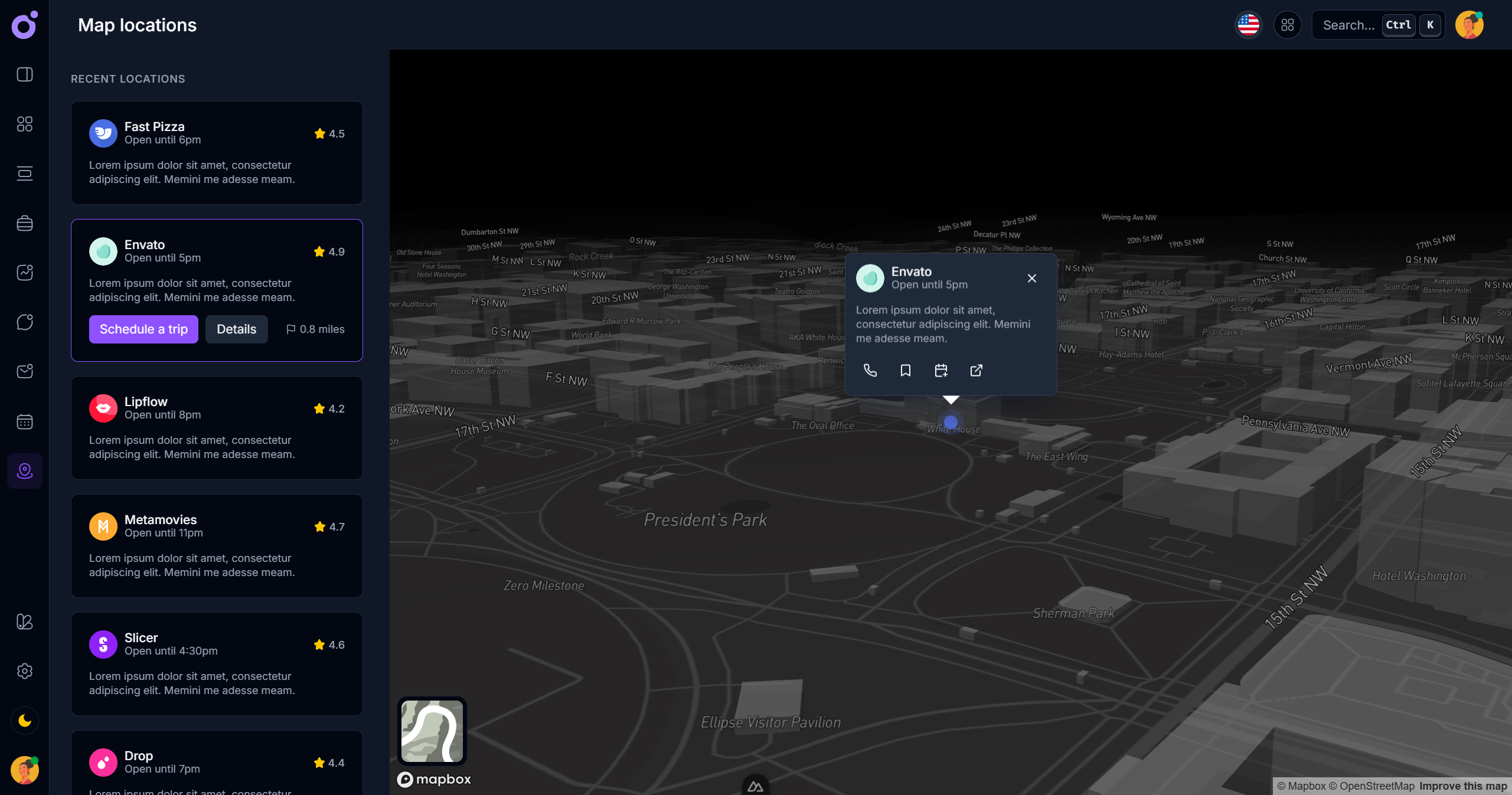Open the phone call icon in Envato popup
Image resolution: width=1512 pixels, height=795 pixels.
pyautogui.click(x=870, y=371)
